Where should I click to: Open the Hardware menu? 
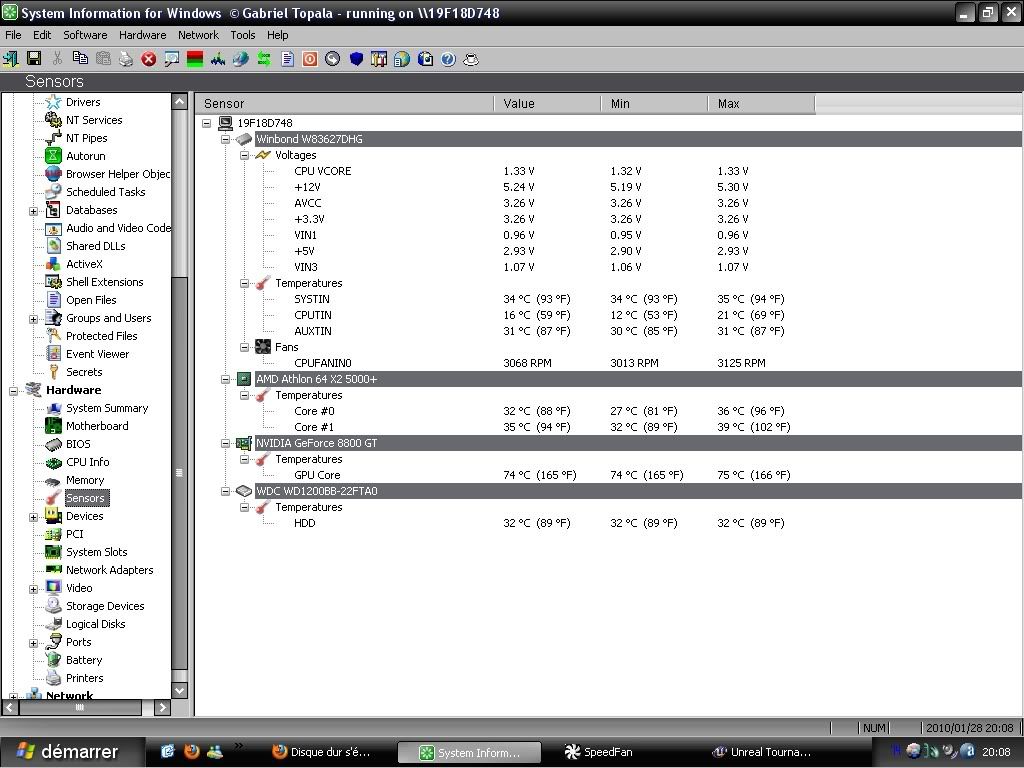coord(142,35)
